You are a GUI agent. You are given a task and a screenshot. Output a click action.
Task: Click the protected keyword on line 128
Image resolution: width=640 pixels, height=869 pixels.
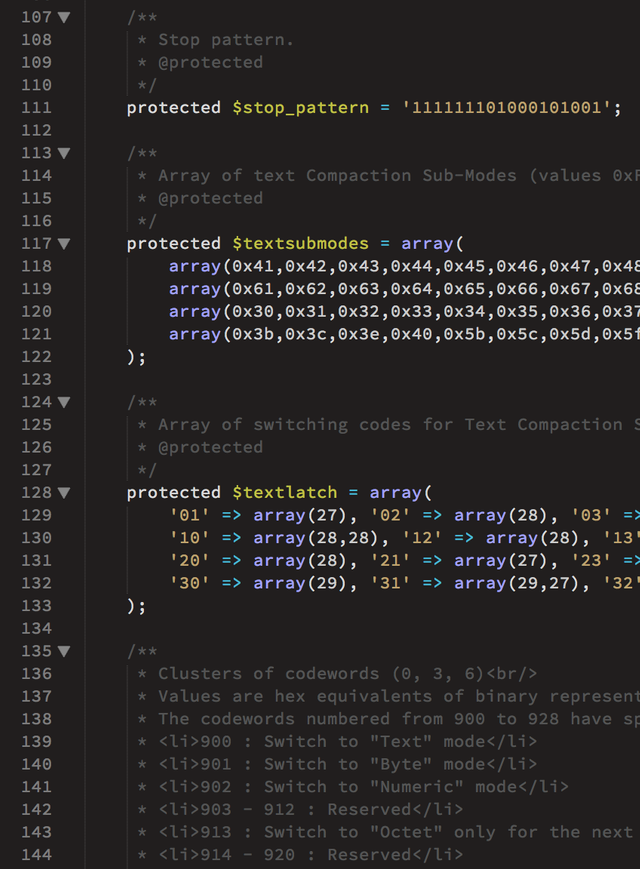[x=173, y=492]
